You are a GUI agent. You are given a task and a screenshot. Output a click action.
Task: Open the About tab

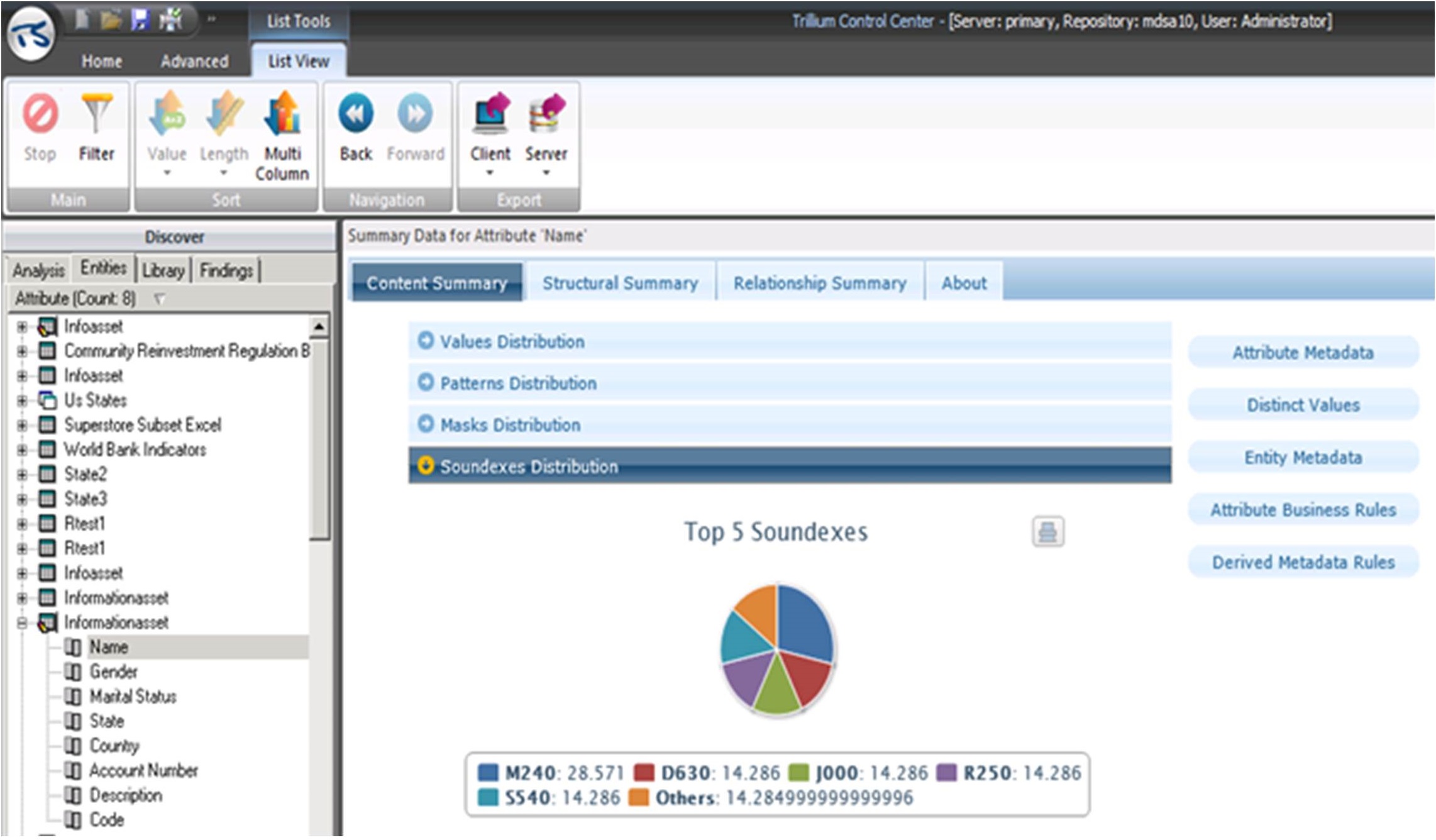(x=964, y=283)
